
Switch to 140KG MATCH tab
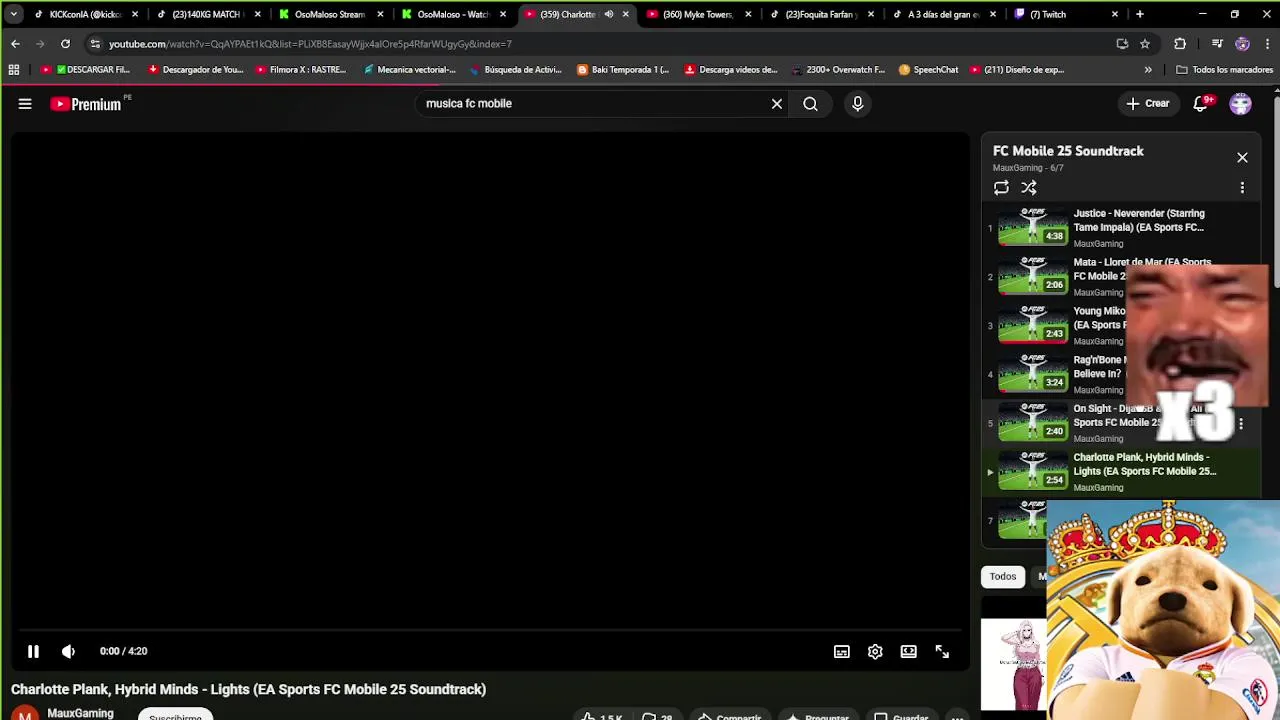208,14
